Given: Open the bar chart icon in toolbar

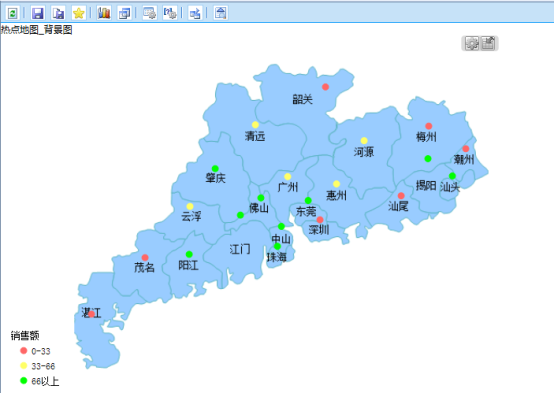Looking at the screenshot, I should tap(104, 13).
